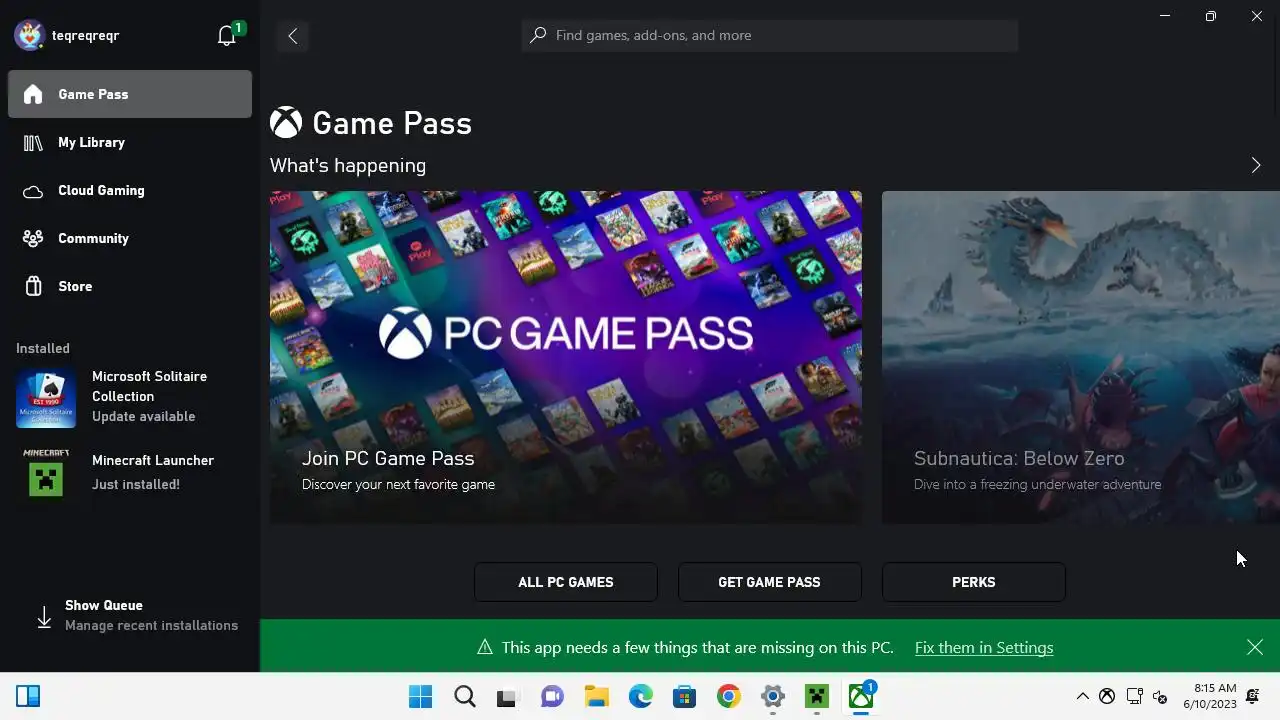Open Widgets button on taskbar
This screenshot has width=1280, height=720.
28,696
